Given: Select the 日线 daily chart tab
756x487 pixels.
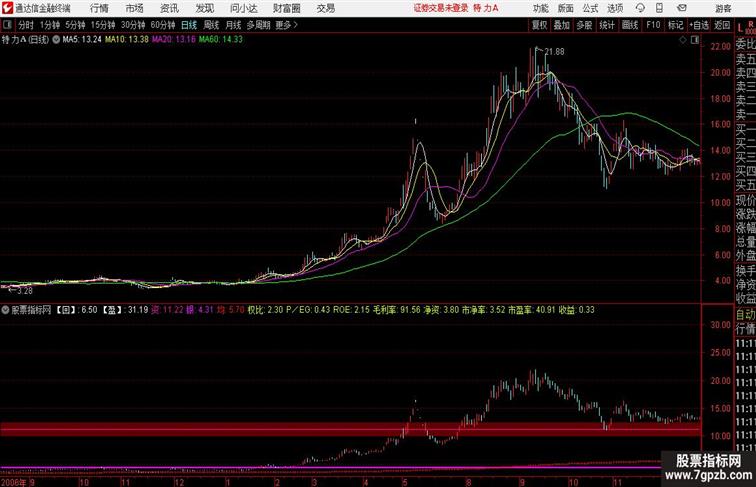Looking at the screenshot, I should click(x=189, y=25).
